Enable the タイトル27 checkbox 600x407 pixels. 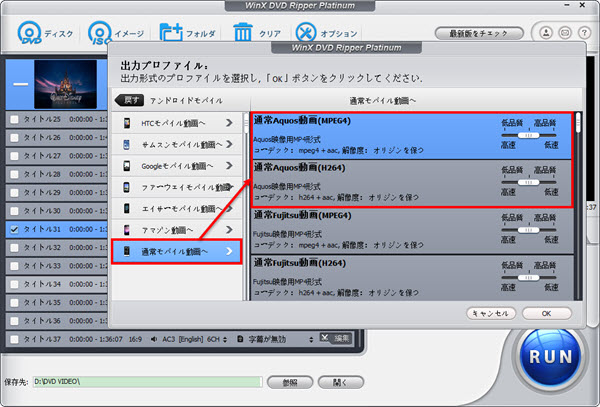tap(14, 156)
